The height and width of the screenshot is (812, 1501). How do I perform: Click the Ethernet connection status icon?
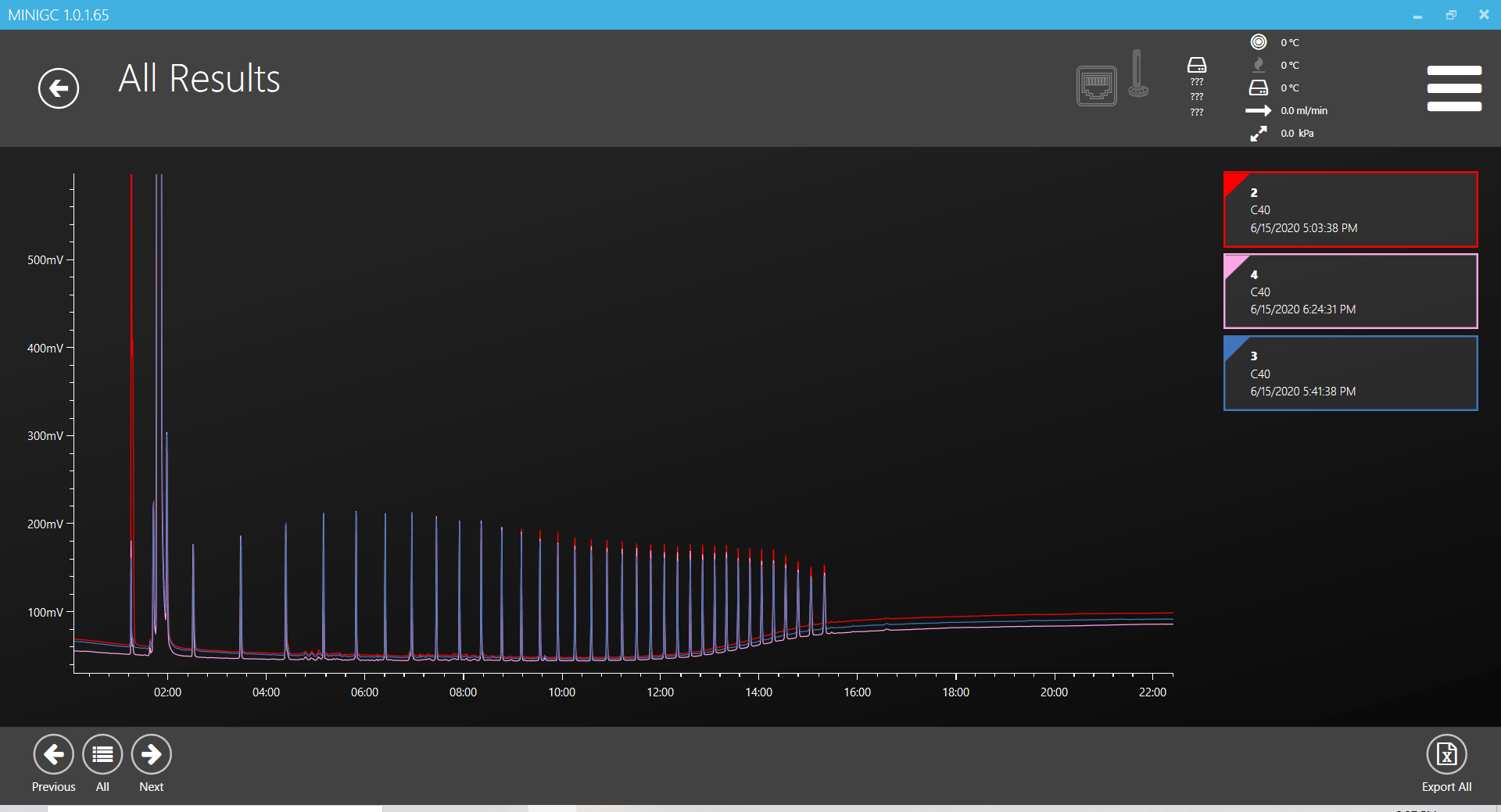click(1096, 85)
